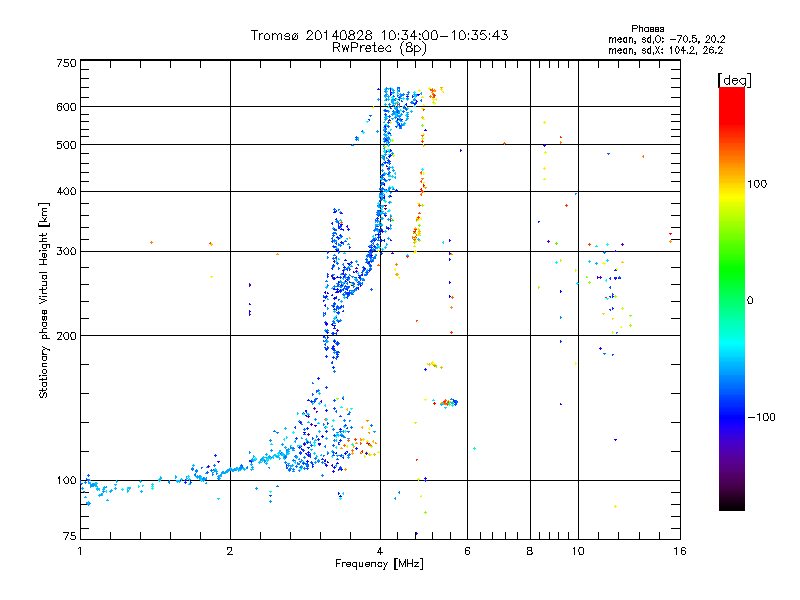The height and width of the screenshot is (600, 800).
Task: Click the y-axis '300' tick label
Action: (66, 251)
